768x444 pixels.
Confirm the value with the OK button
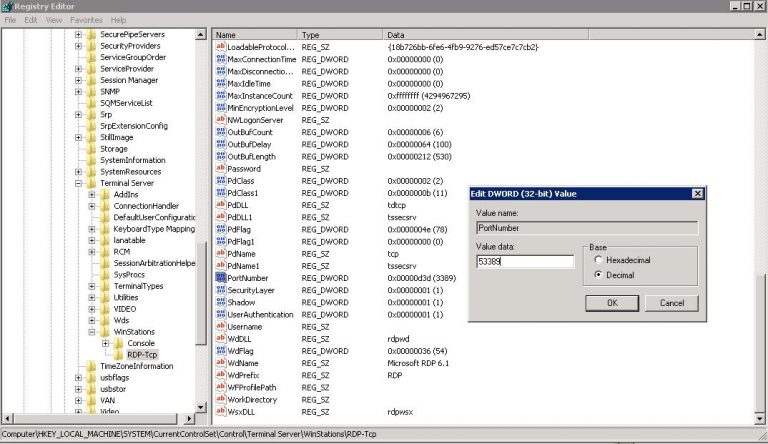(612, 303)
